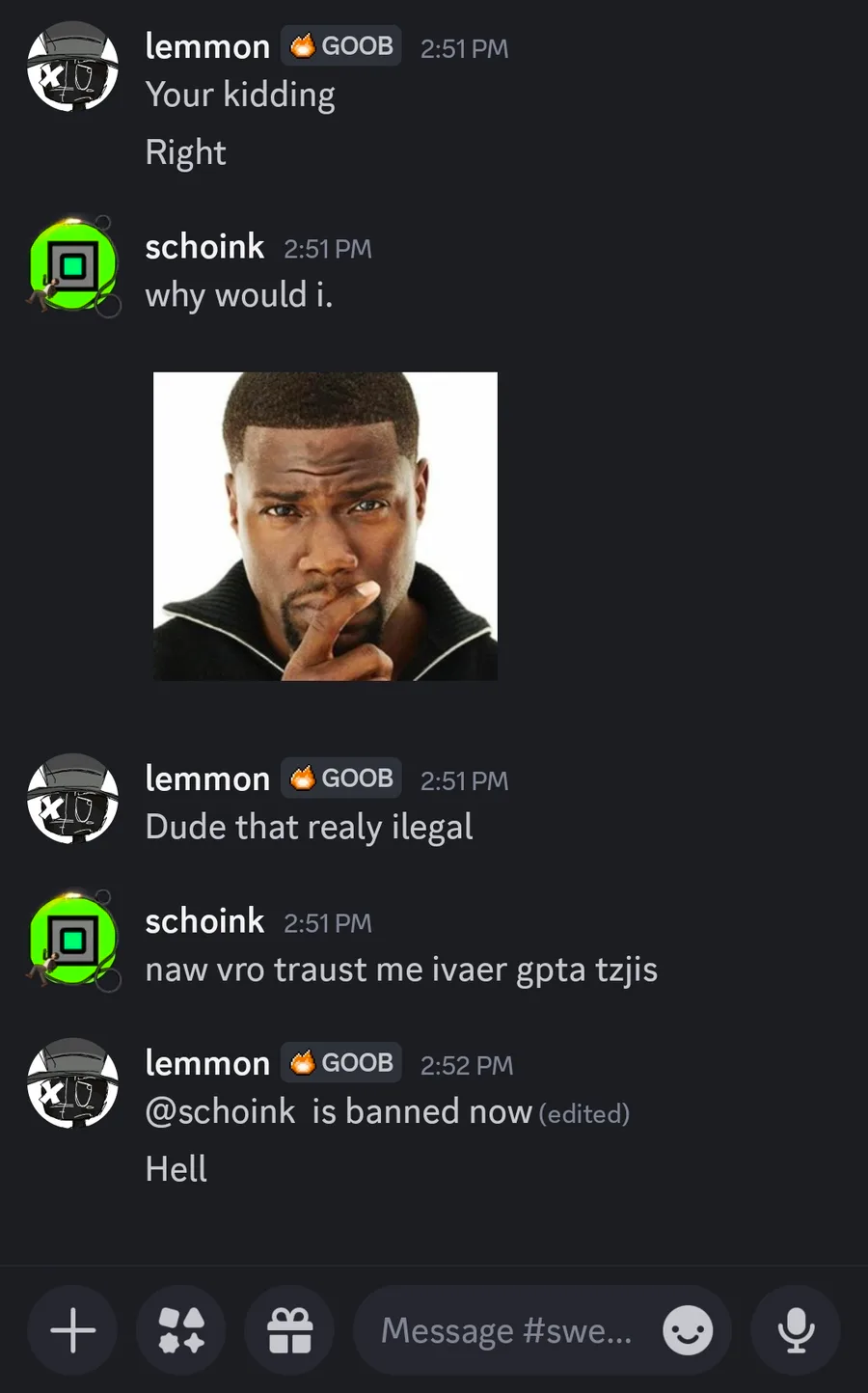Open the emoji picker smiley
Viewport: 868px width, 1393px height.
pos(688,1331)
